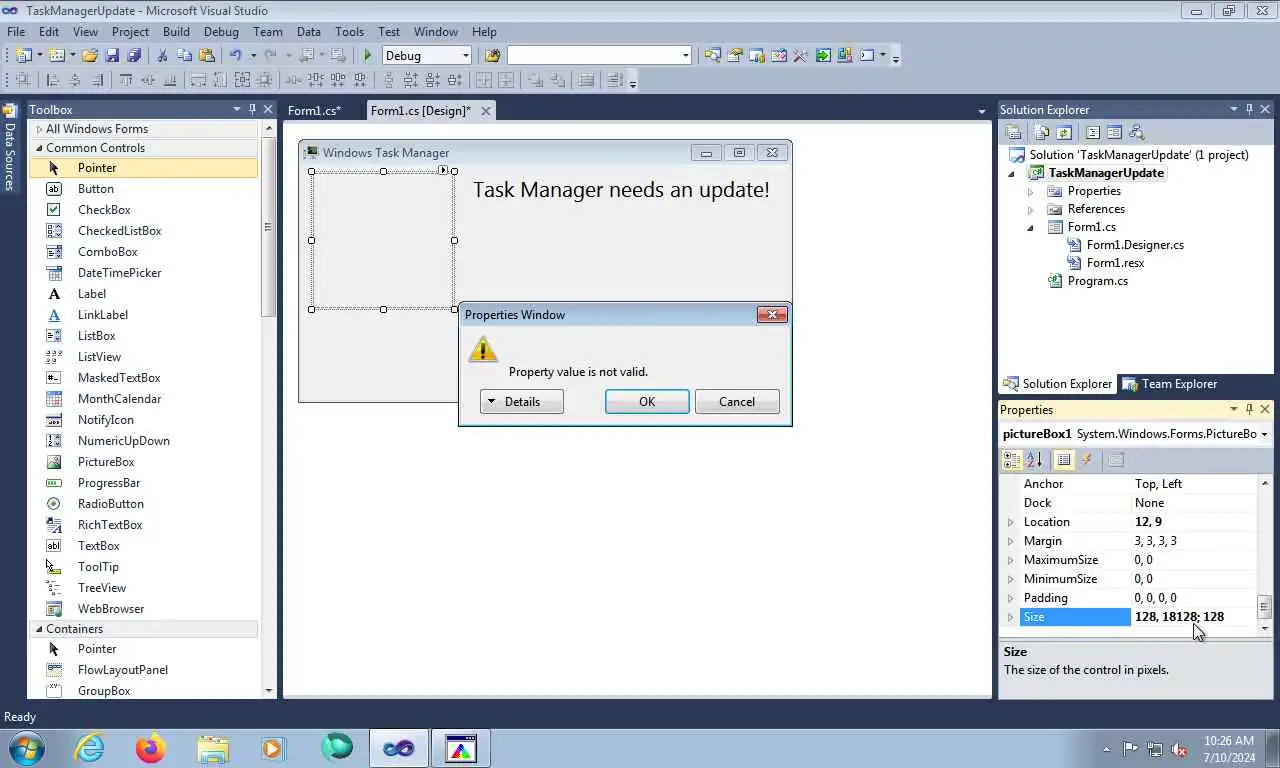The width and height of the screenshot is (1280, 768).
Task: Switch to the Form1.cs* code tab
Action: (314, 111)
